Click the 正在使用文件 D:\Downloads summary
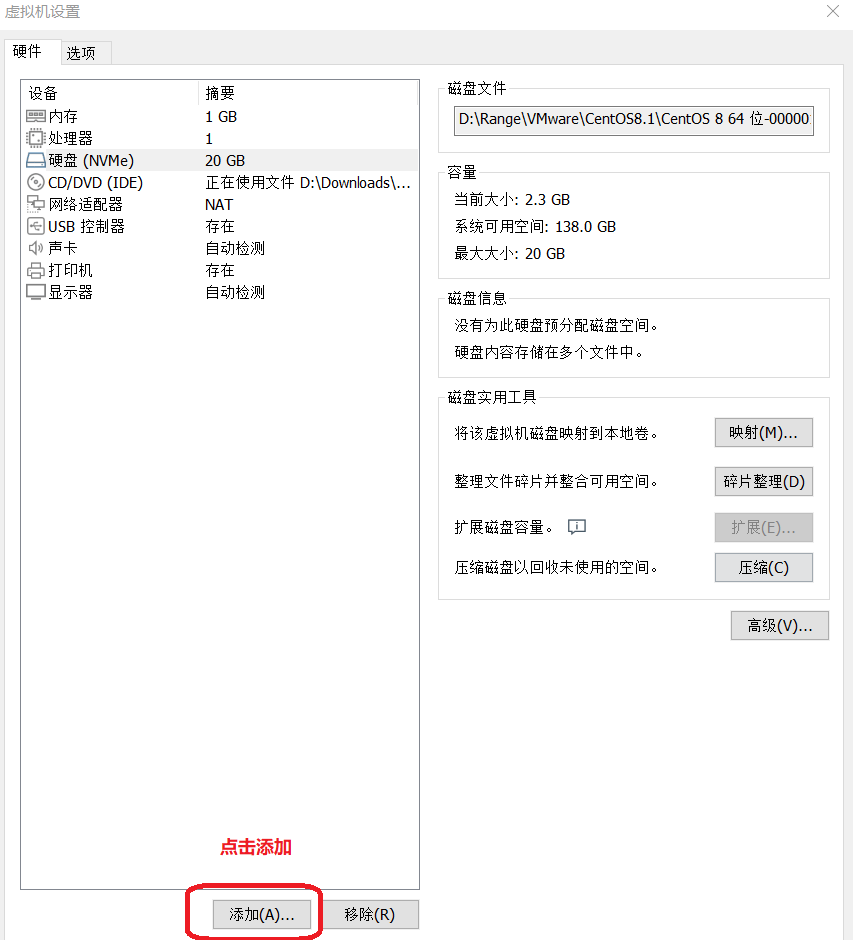Viewport: 853px width, 940px height. [308, 182]
